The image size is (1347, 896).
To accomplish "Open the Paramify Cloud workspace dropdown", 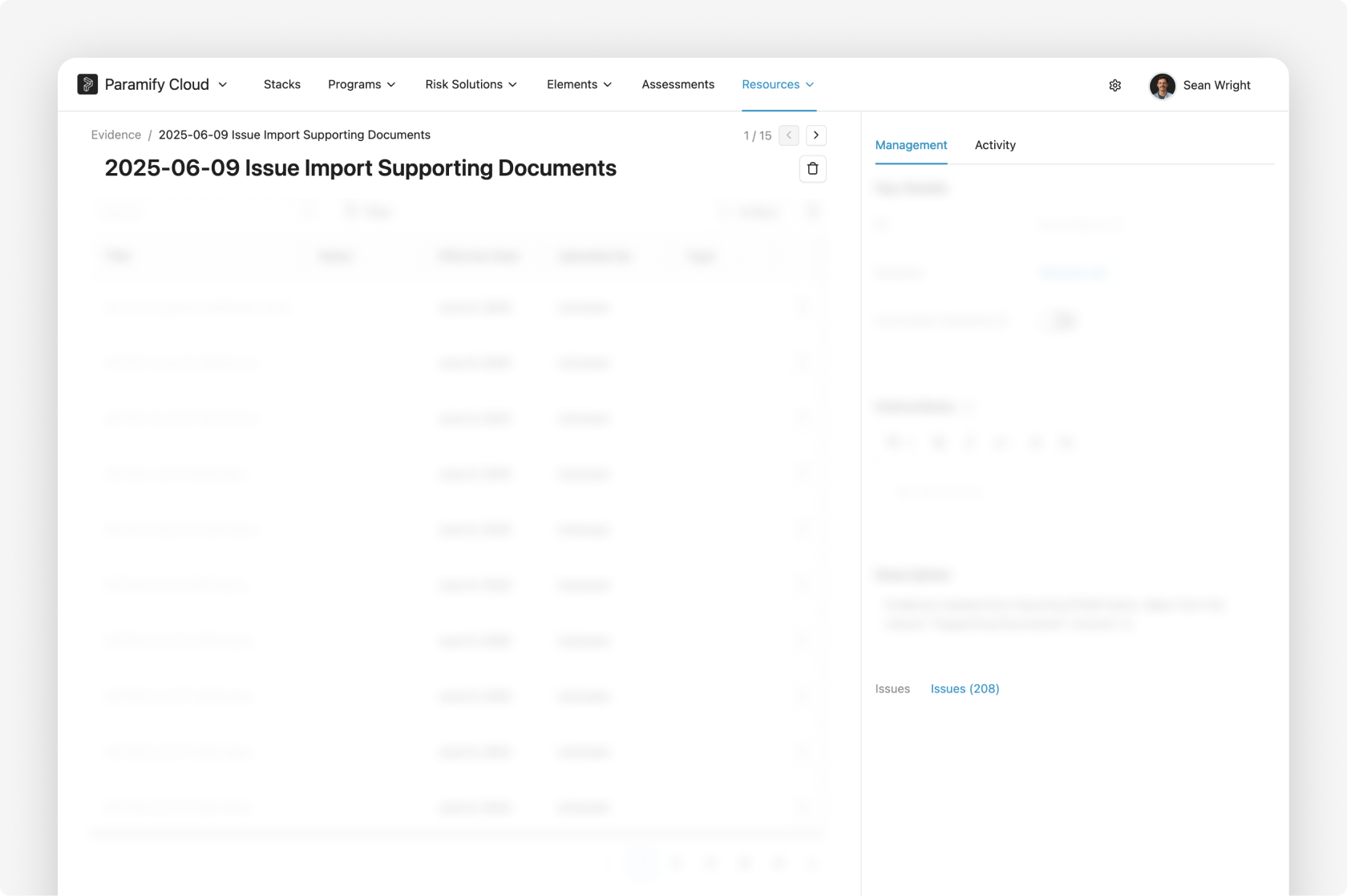I will pos(166,84).
